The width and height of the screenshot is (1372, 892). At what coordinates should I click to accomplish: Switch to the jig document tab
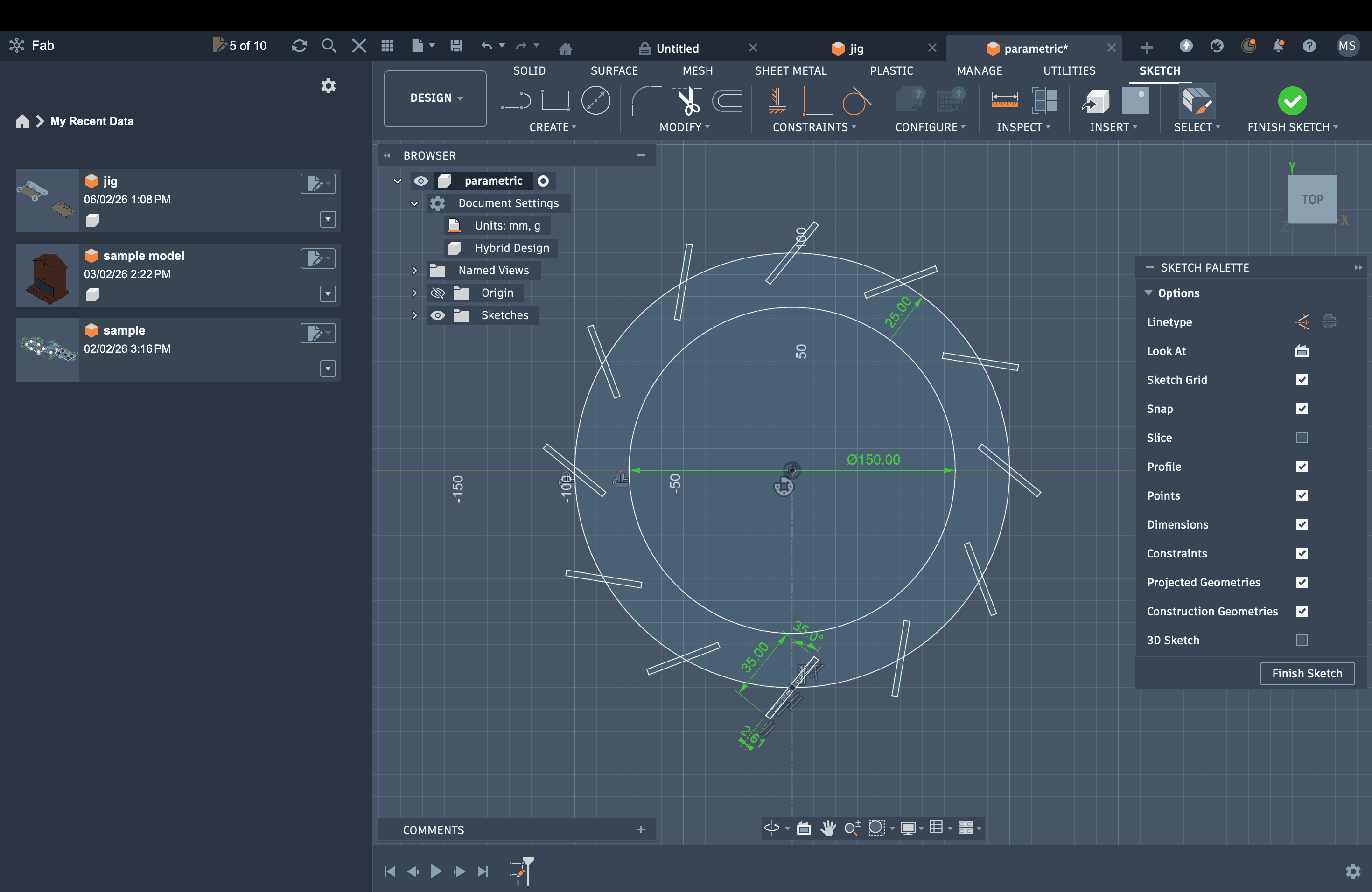pos(855,49)
